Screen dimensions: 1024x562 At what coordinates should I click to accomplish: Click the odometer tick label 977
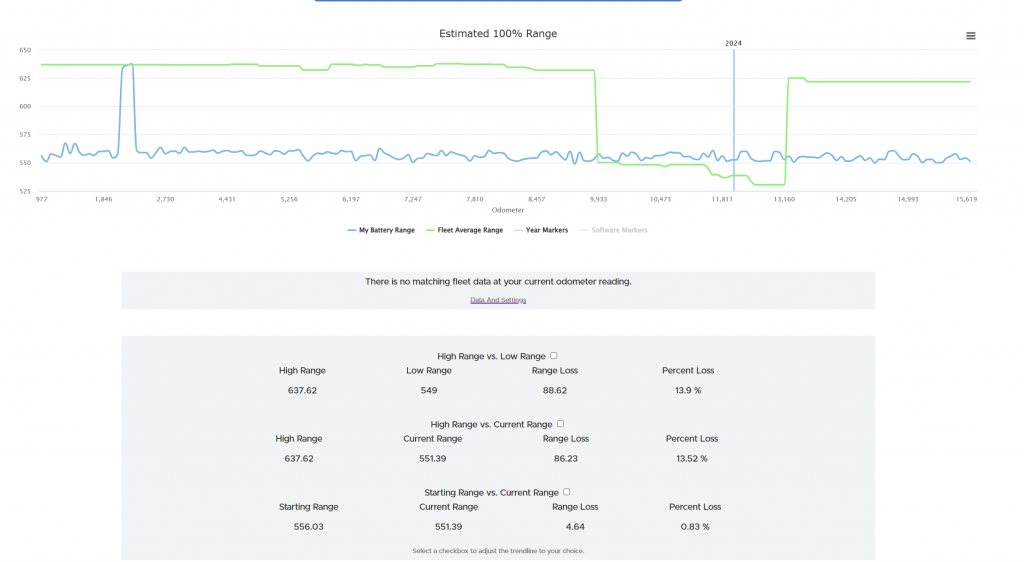42,199
